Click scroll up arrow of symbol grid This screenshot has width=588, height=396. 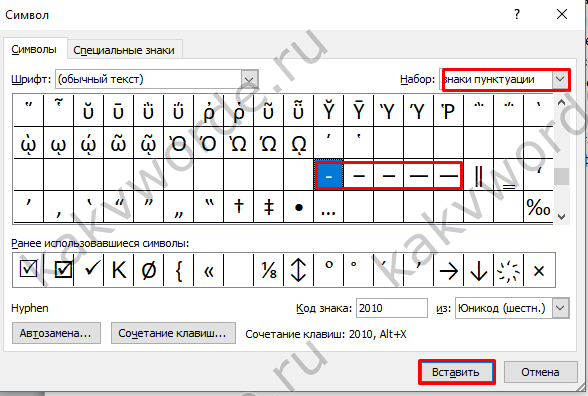[x=561, y=103]
